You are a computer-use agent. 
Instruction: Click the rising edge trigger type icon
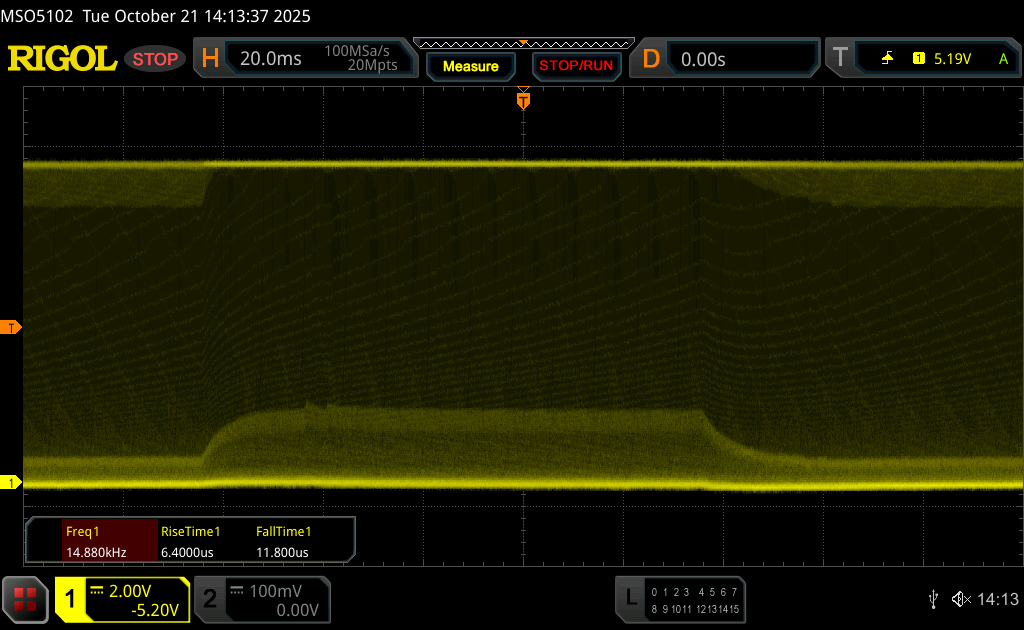pyautogui.click(x=886, y=59)
